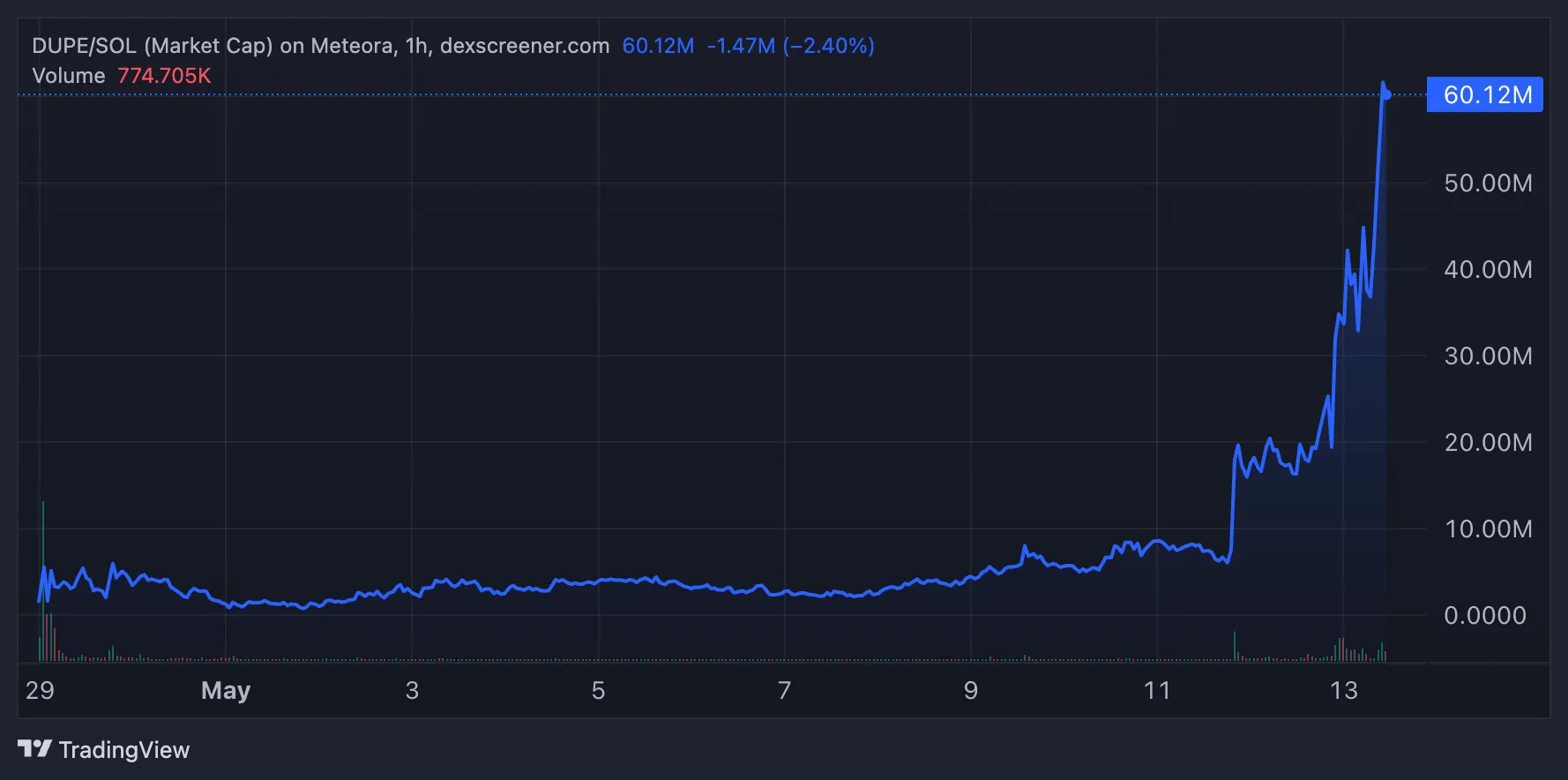Click the 30.00M price axis label
Screen dimensions: 1568x780
(x=1487, y=356)
